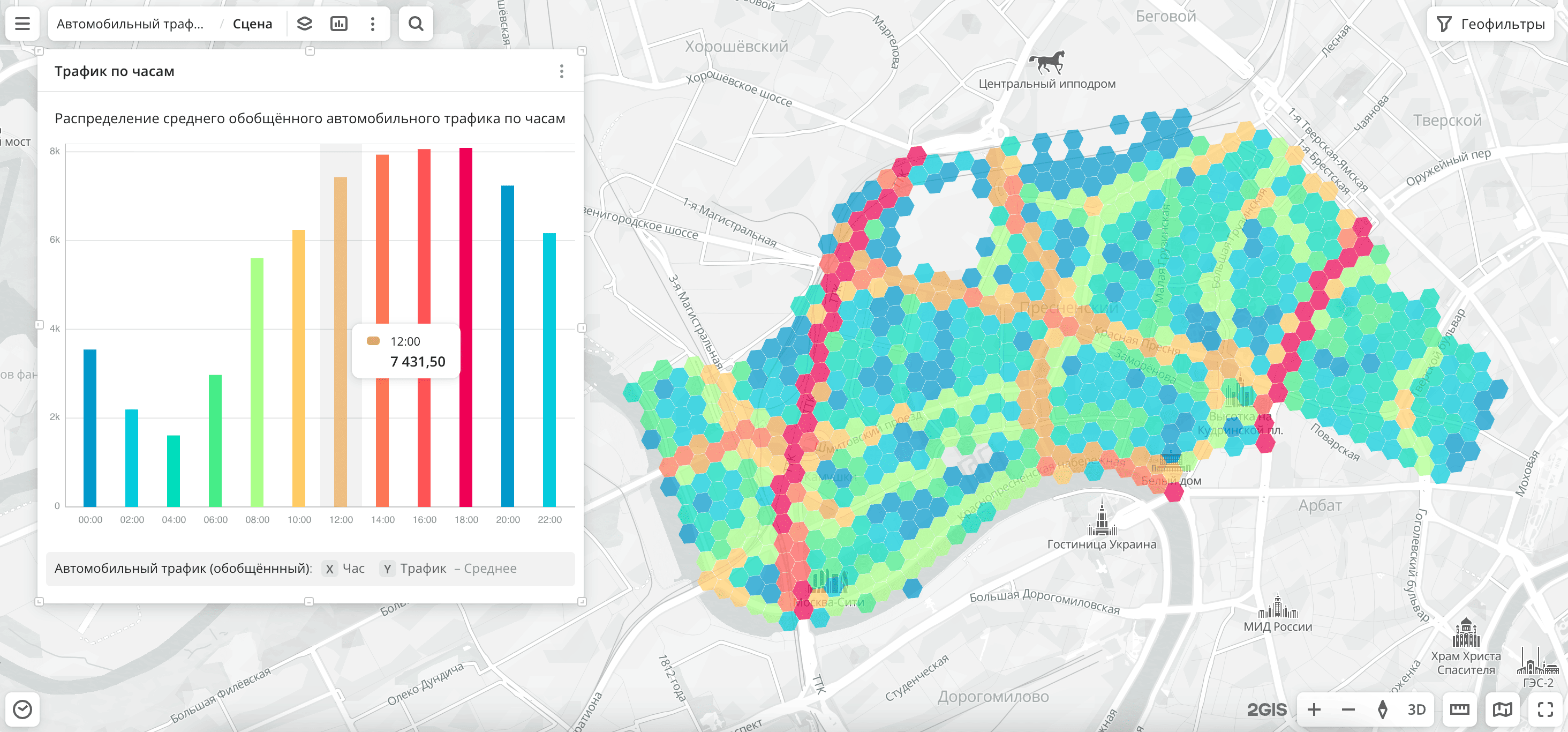The width and height of the screenshot is (1568, 732).
Task: Open the dashboard charts icon
Action: (338, 24)
